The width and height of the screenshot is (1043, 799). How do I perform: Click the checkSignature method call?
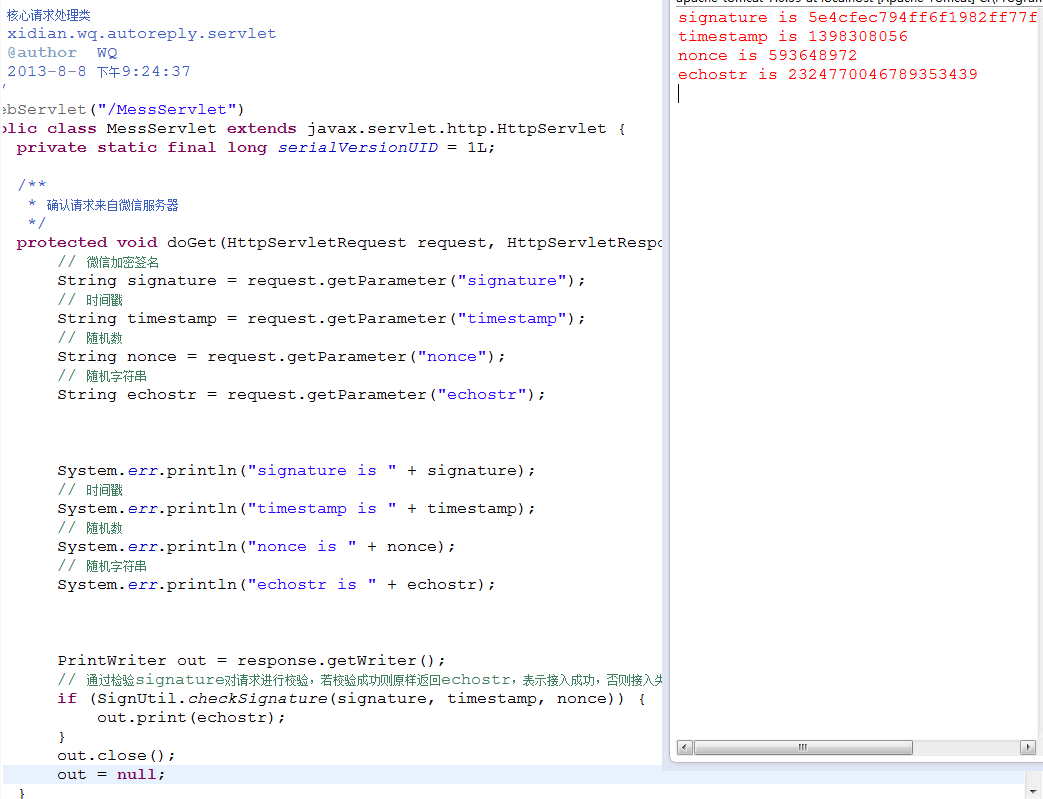(257, 699)
